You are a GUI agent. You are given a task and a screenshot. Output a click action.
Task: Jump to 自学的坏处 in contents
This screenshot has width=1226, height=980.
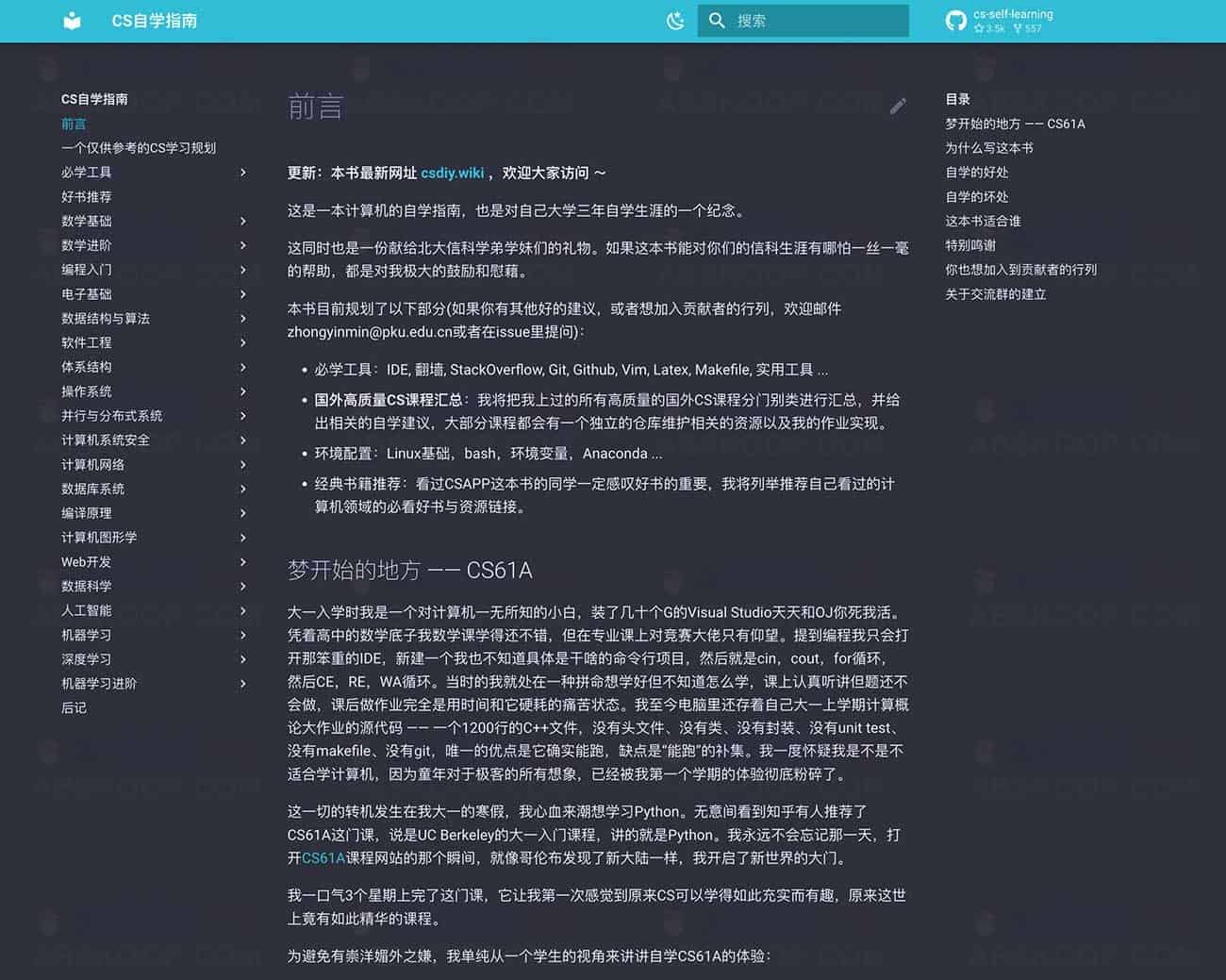(x=977, y=196)
